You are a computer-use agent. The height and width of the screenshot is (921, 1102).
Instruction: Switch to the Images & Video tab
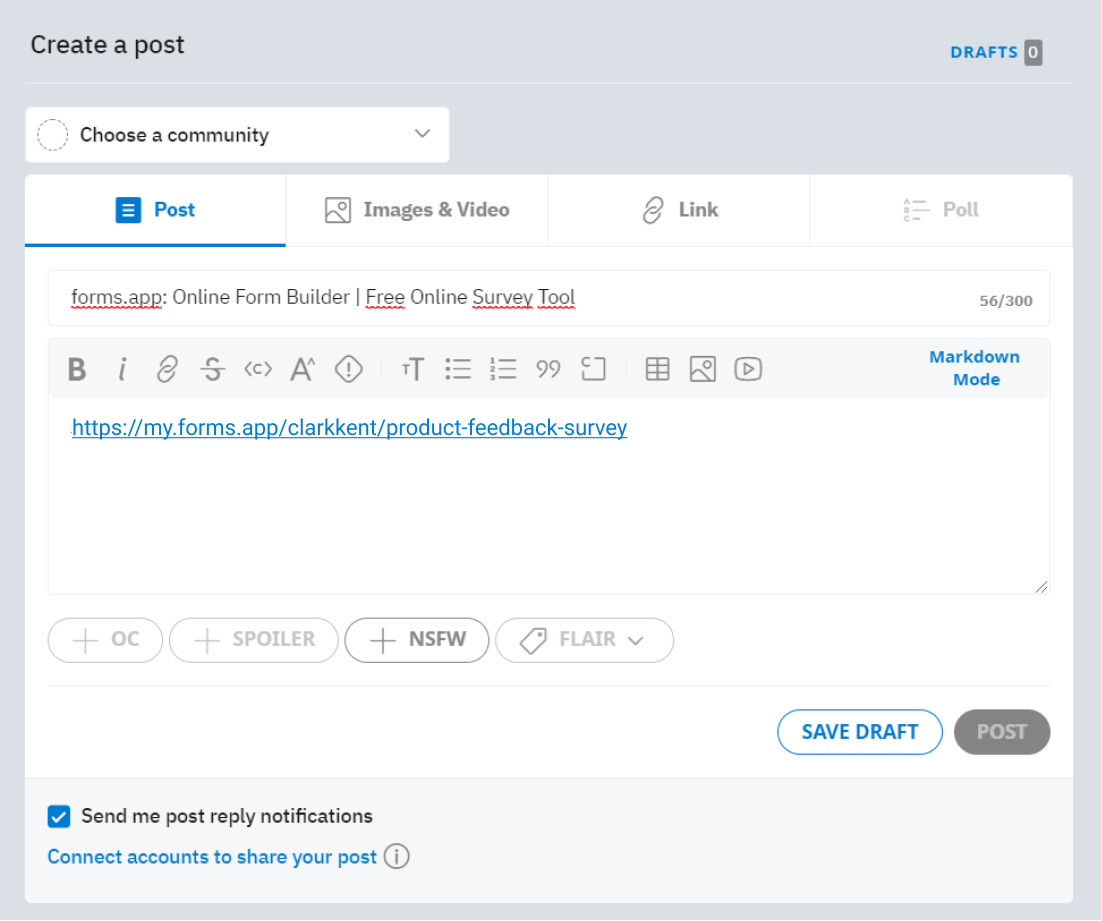(x=416, y=210)
